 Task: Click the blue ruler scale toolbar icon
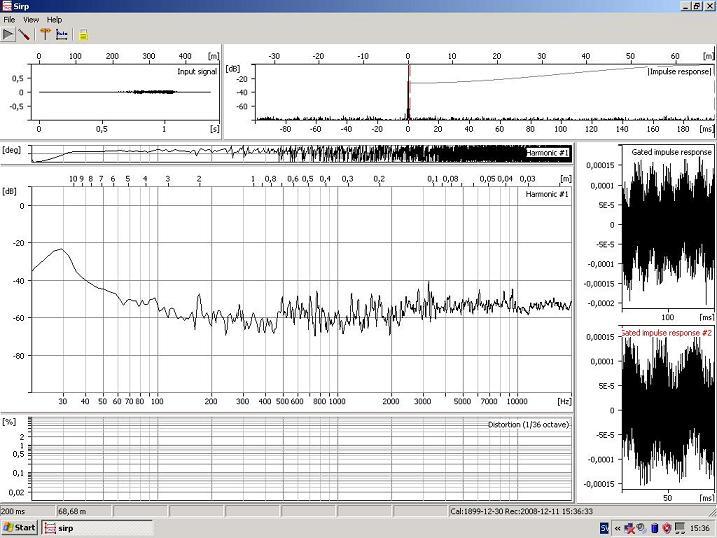[61, 34]
